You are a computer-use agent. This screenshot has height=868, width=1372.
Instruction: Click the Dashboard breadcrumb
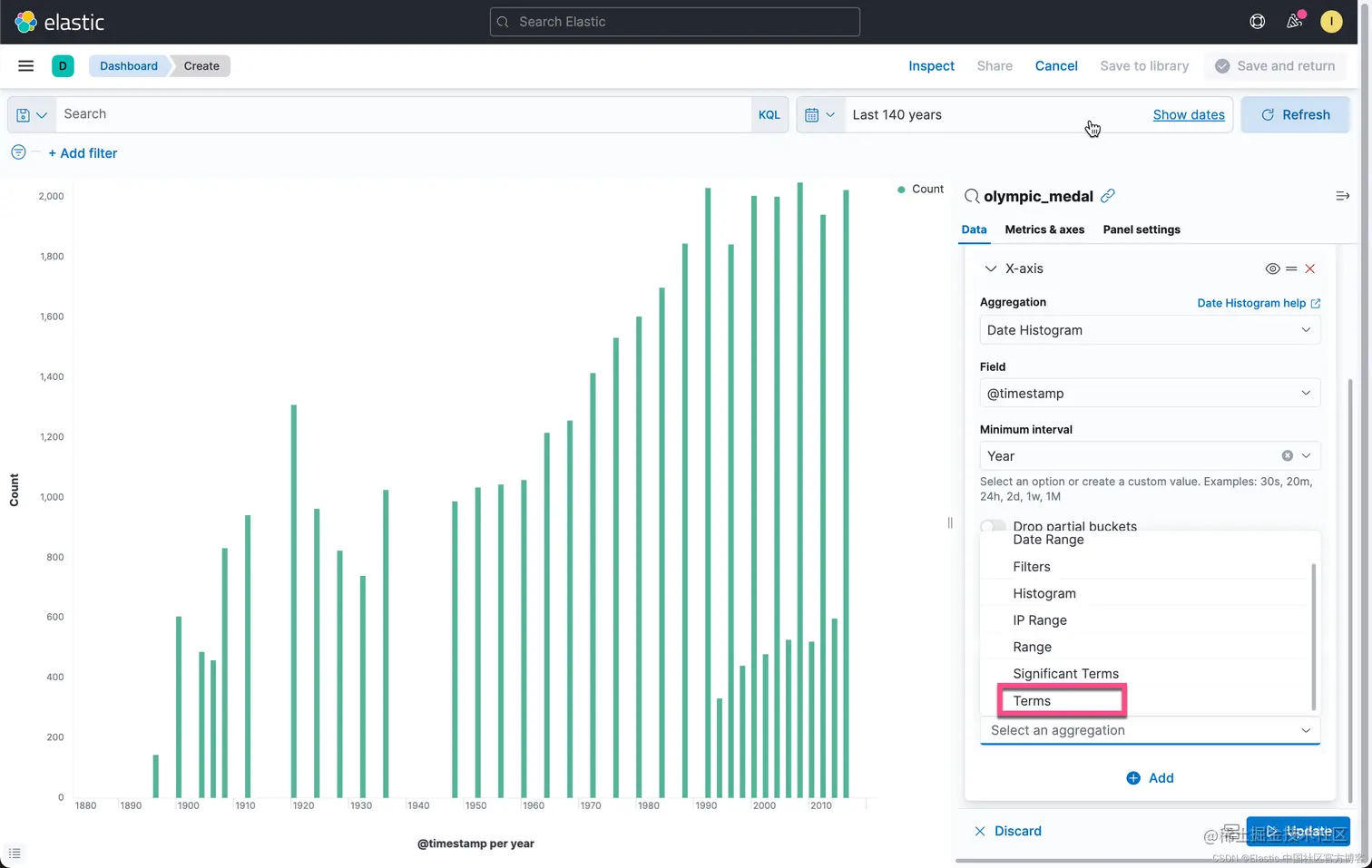point(129,65)
